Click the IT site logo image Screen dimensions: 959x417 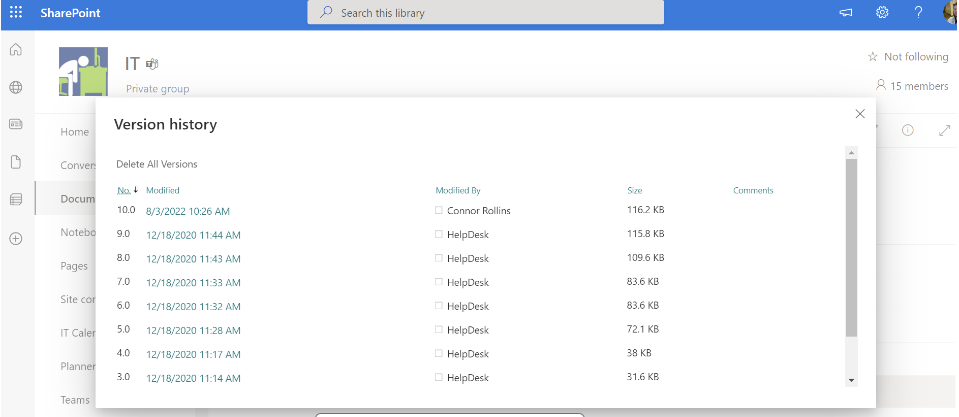pyautogui.click(x=84, y=72)
